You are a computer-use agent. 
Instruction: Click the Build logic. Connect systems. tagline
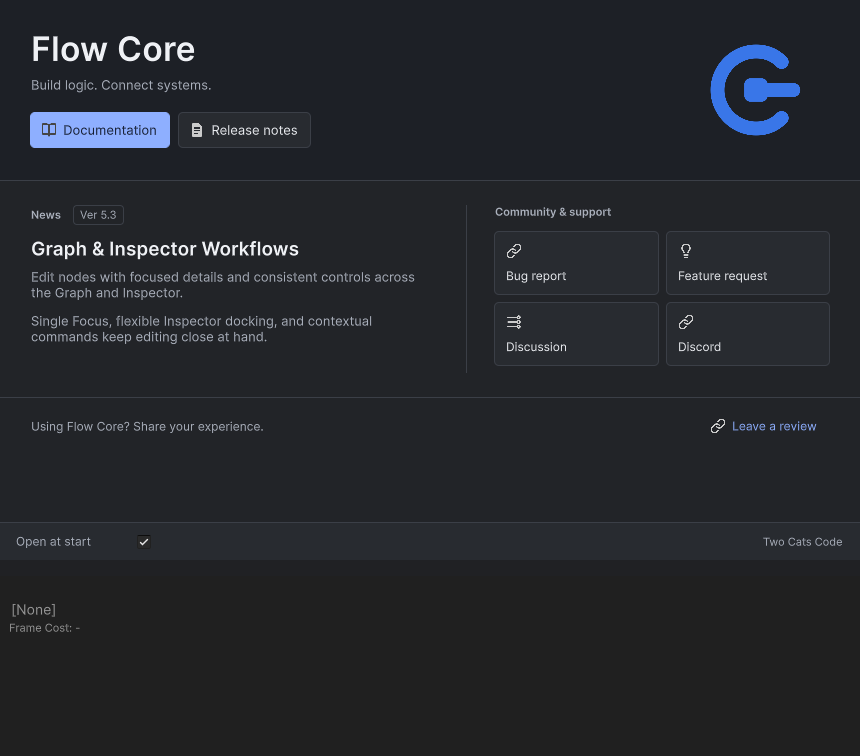click(x=121, y=85)
